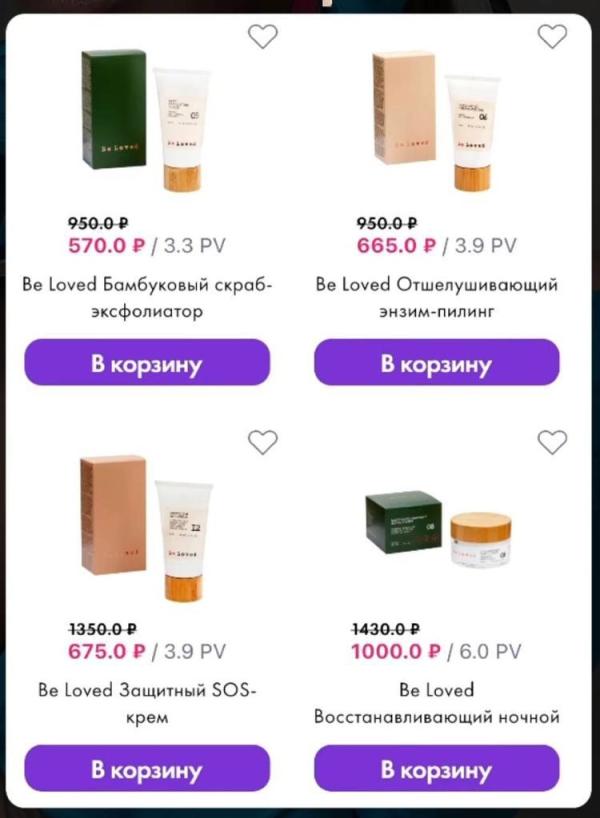The width and height of the screenshot is (600, 818).
Task: Favorite the Бамбуковый скраб-эксфолиатор with heart icon
Action: coord(262,37)
